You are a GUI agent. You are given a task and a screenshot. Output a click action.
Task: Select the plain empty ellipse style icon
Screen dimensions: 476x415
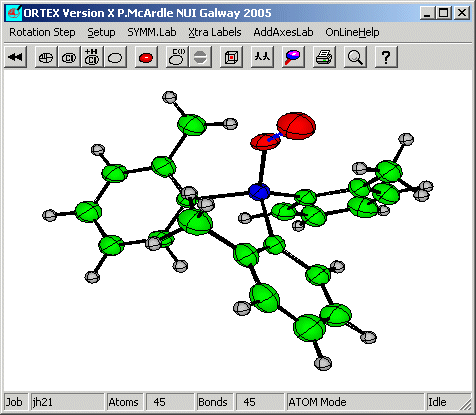coord(115,57)
